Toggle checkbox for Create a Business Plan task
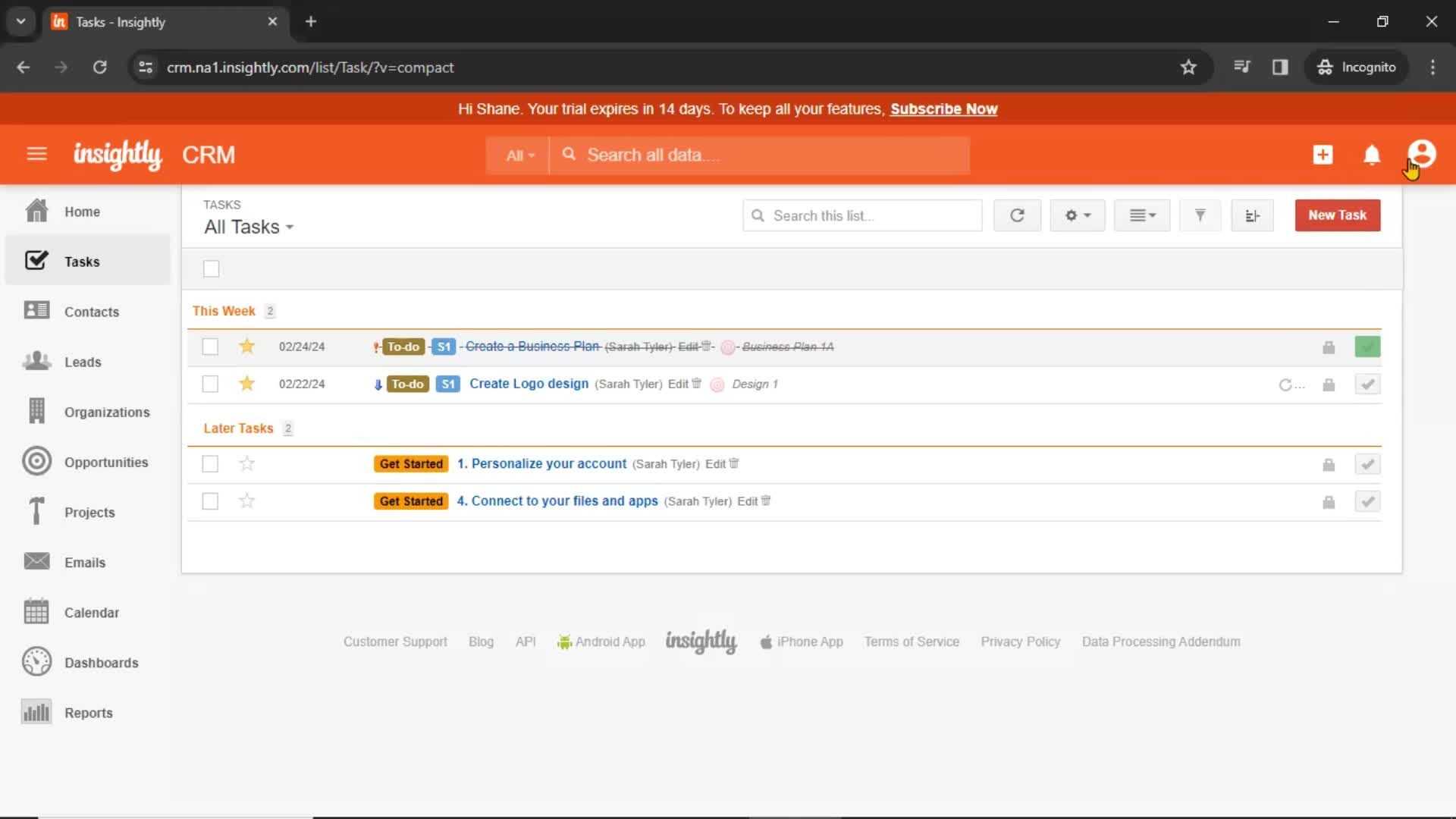1456x819 pixels. tap(211, 346)
